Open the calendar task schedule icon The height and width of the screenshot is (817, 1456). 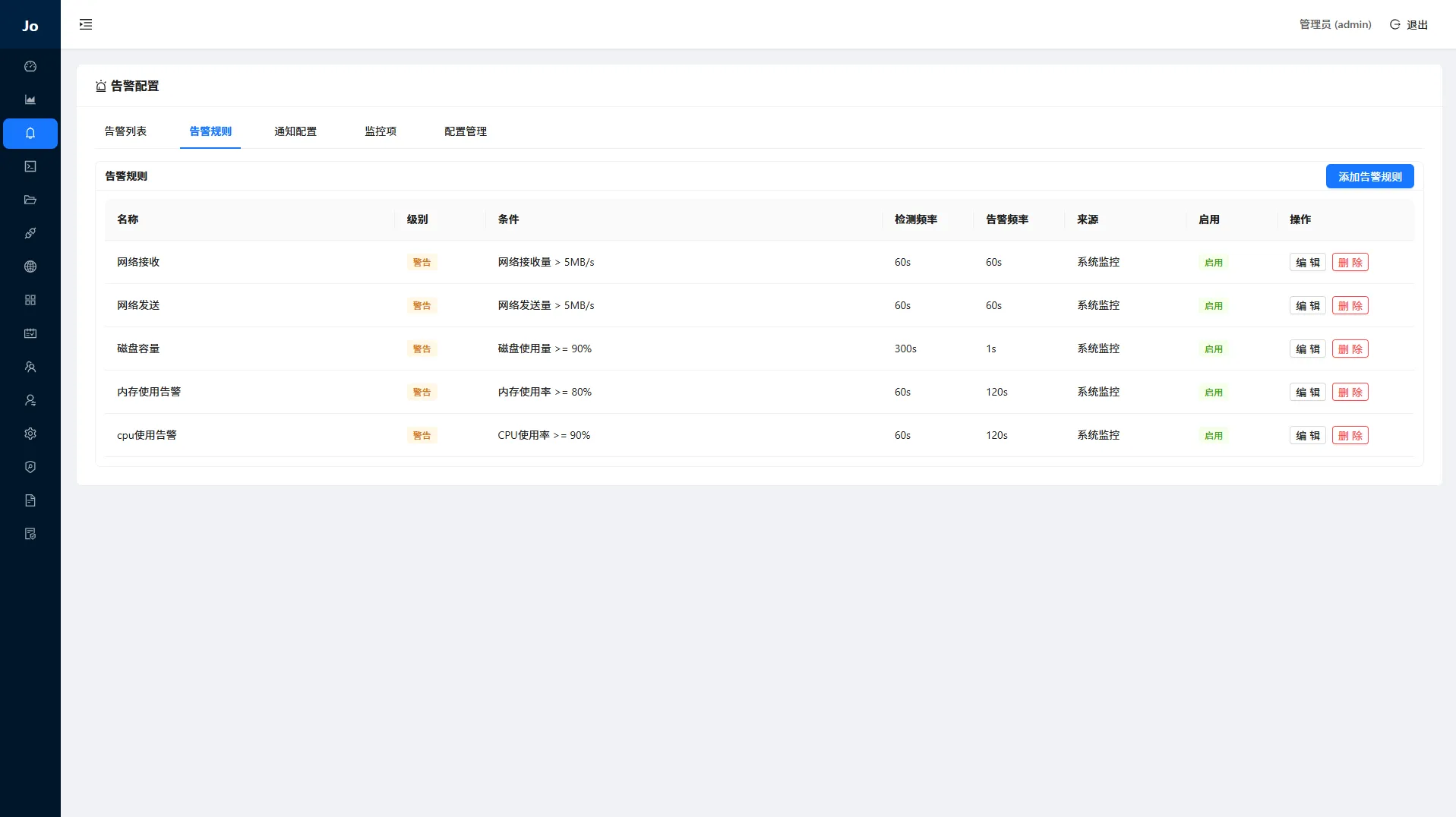click(30, 333)
